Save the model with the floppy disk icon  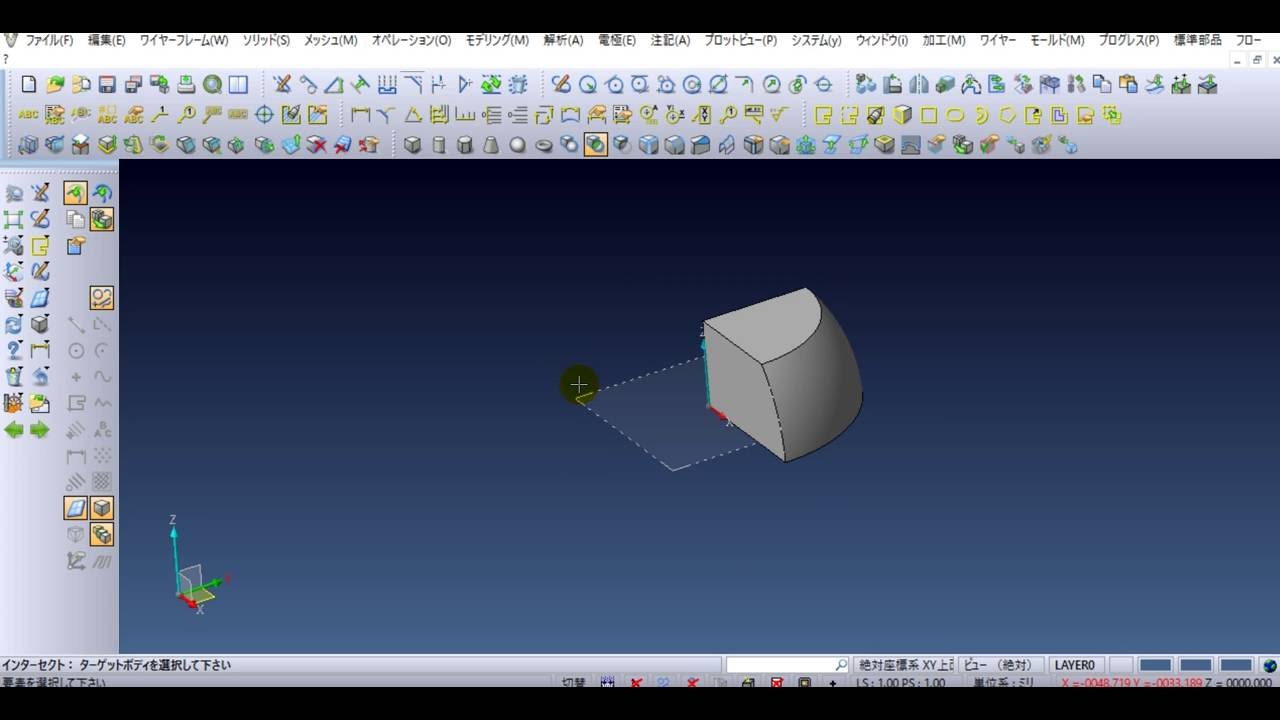(x=107, y=85)
